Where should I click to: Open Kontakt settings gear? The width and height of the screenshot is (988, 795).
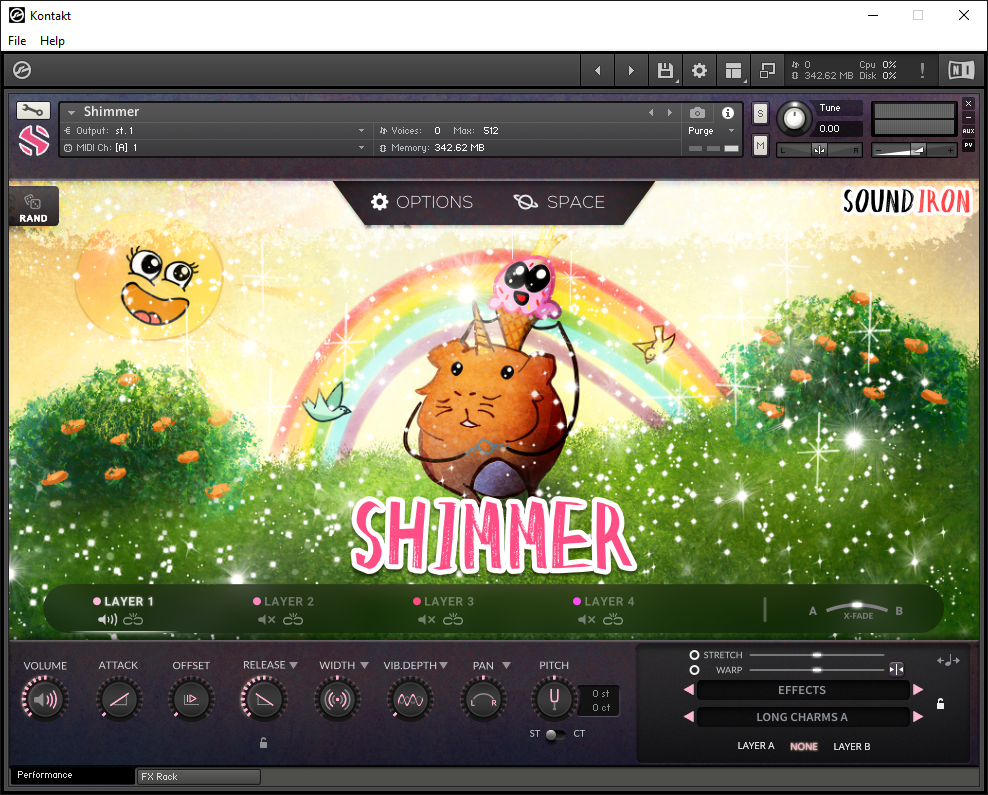(x=699, y=71)
